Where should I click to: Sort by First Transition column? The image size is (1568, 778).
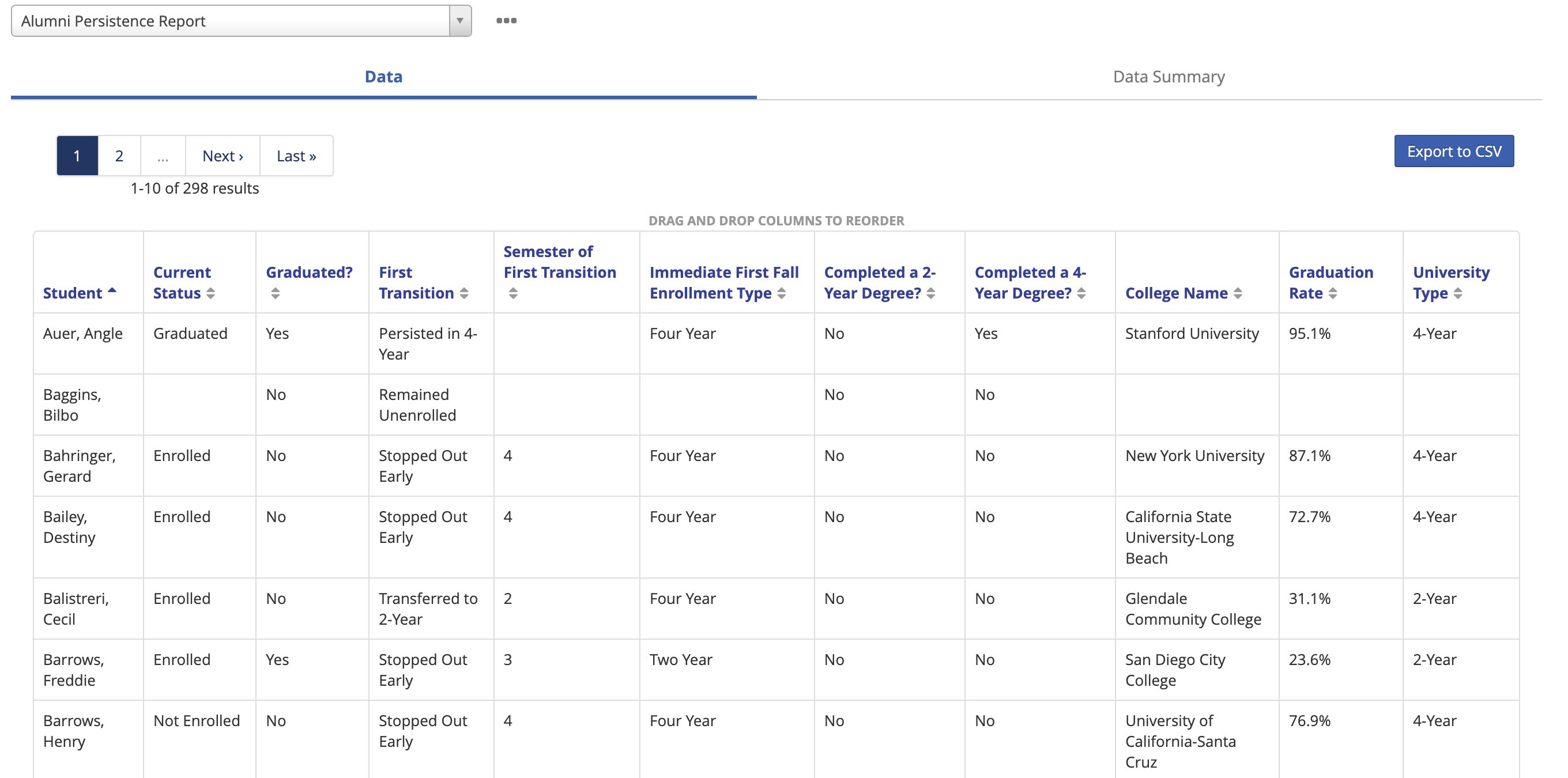464,293
